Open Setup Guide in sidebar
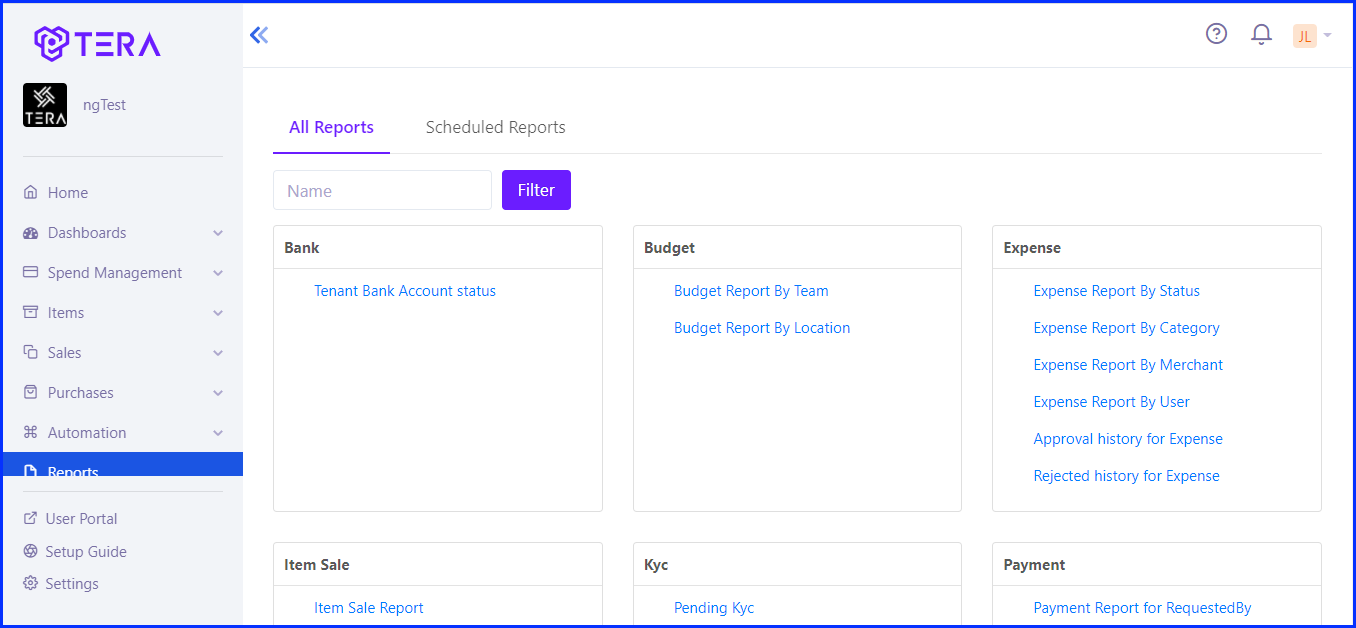 [x=86, y=552]
